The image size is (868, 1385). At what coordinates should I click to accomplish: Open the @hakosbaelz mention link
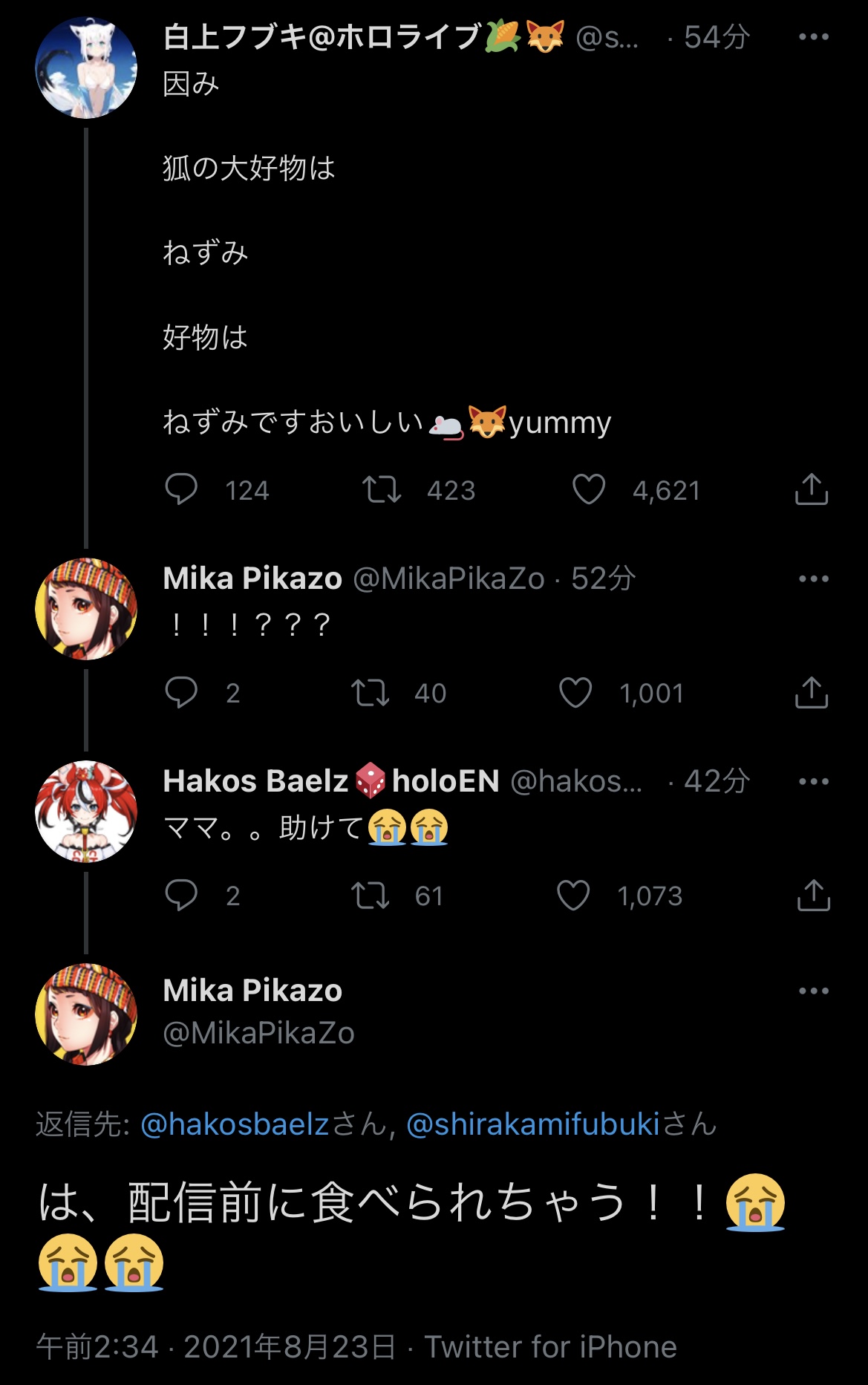tap(235, 1124)
